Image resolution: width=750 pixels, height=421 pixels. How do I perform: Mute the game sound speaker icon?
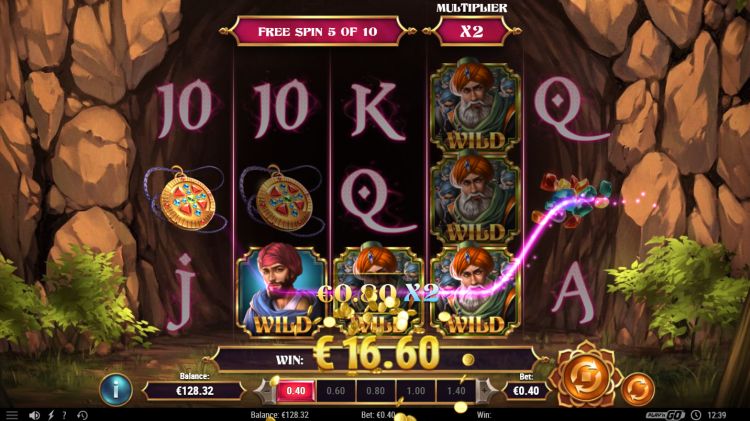click(x=34, y=415)
